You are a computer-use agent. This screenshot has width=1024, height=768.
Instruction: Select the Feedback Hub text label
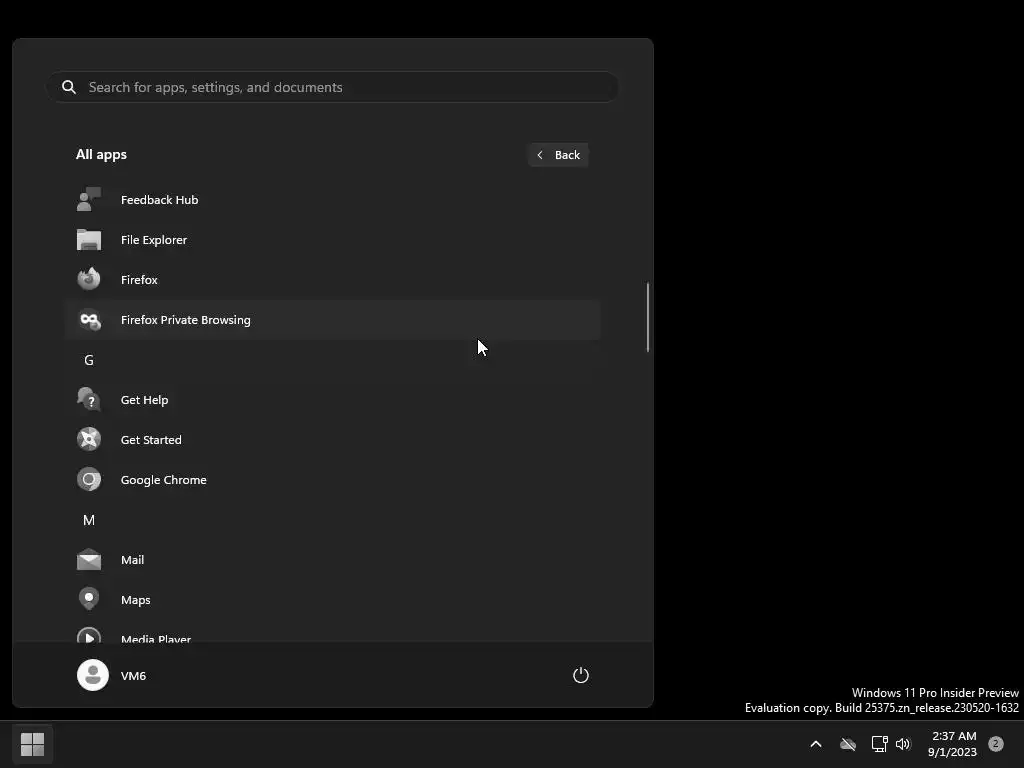(159, 200)
